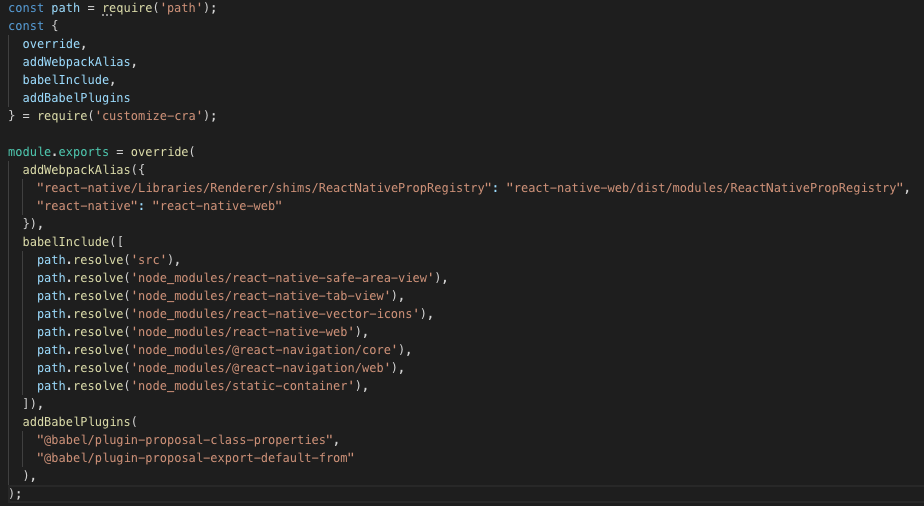Screen dimensions: 924x506
Task: Click the addBabelPlugins( call
Action: [x=80, y=422]
